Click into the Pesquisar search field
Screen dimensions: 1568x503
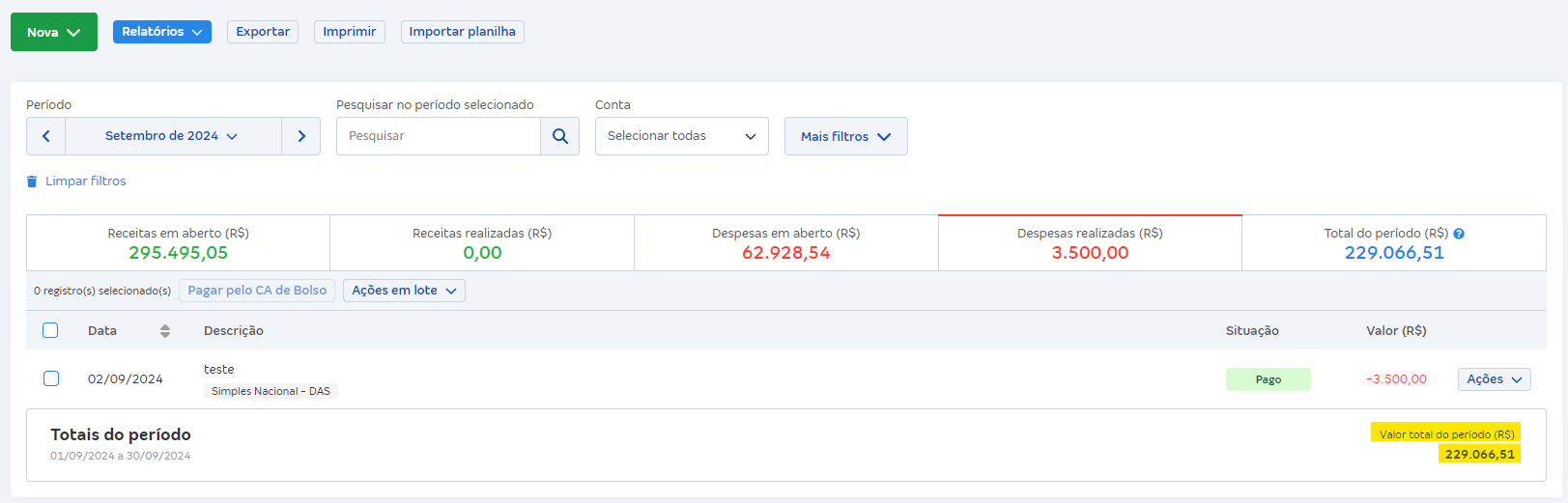(x=439, y=136)
